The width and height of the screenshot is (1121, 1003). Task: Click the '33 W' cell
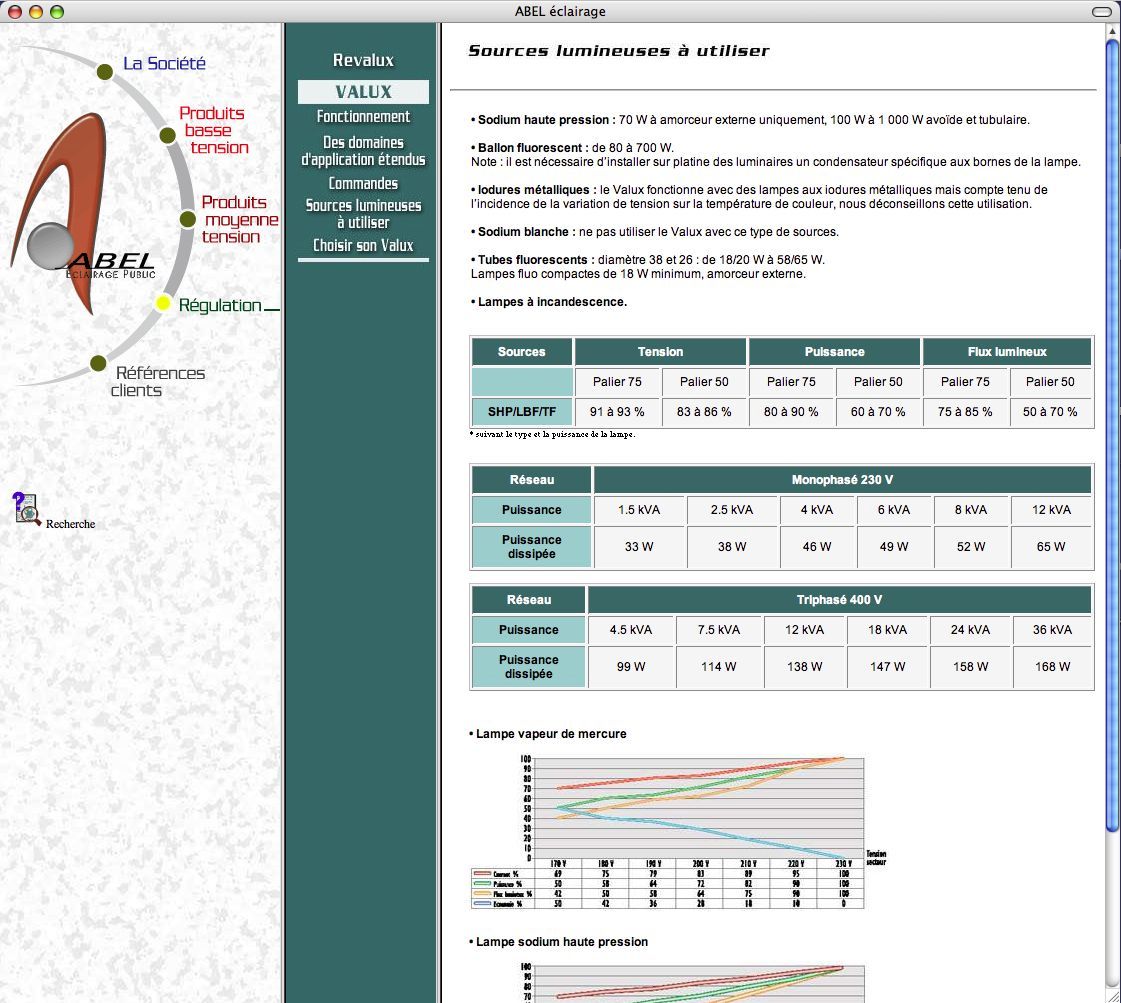639,547
